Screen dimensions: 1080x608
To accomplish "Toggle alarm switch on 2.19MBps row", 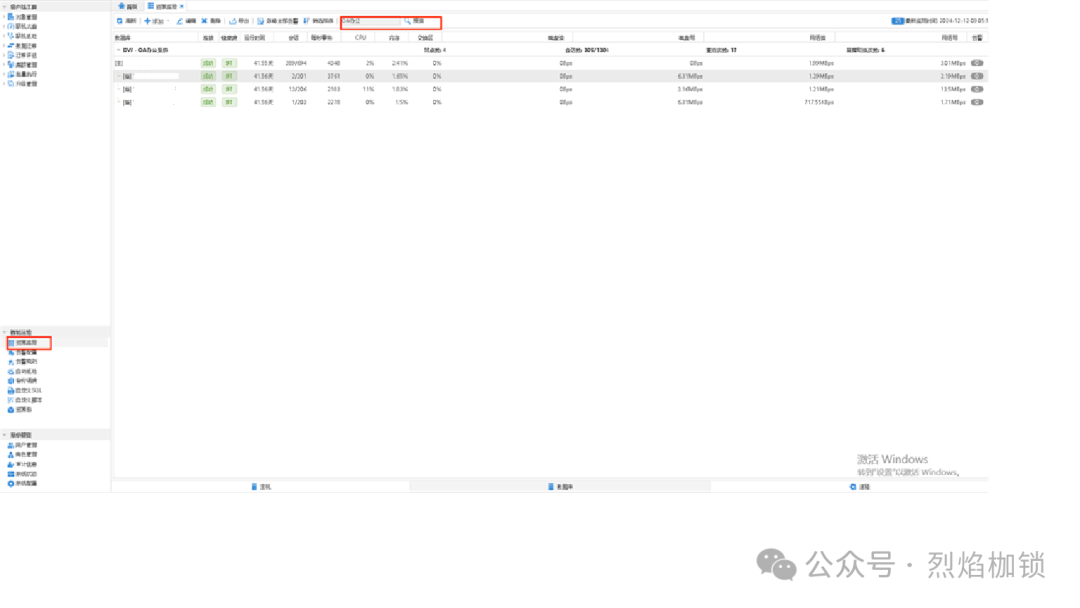I will 977,76.
